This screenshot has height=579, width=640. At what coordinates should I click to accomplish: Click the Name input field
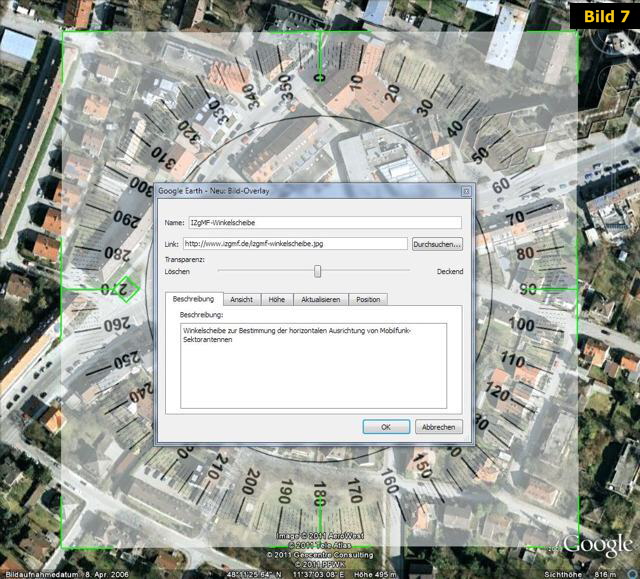tap(325, 223)
